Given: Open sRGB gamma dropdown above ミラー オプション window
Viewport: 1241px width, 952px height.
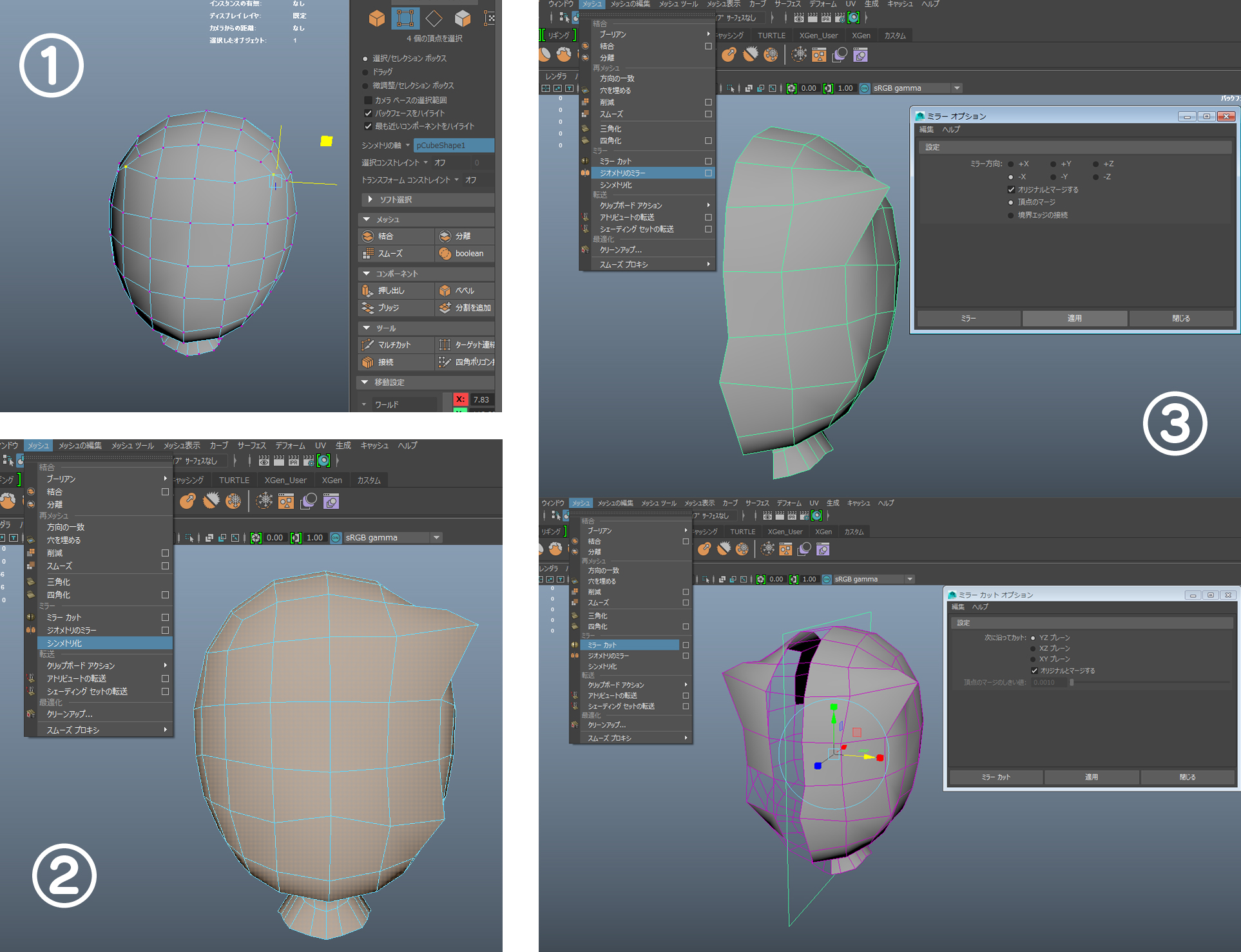Looking at the screenshot, I should click(956, 88).
